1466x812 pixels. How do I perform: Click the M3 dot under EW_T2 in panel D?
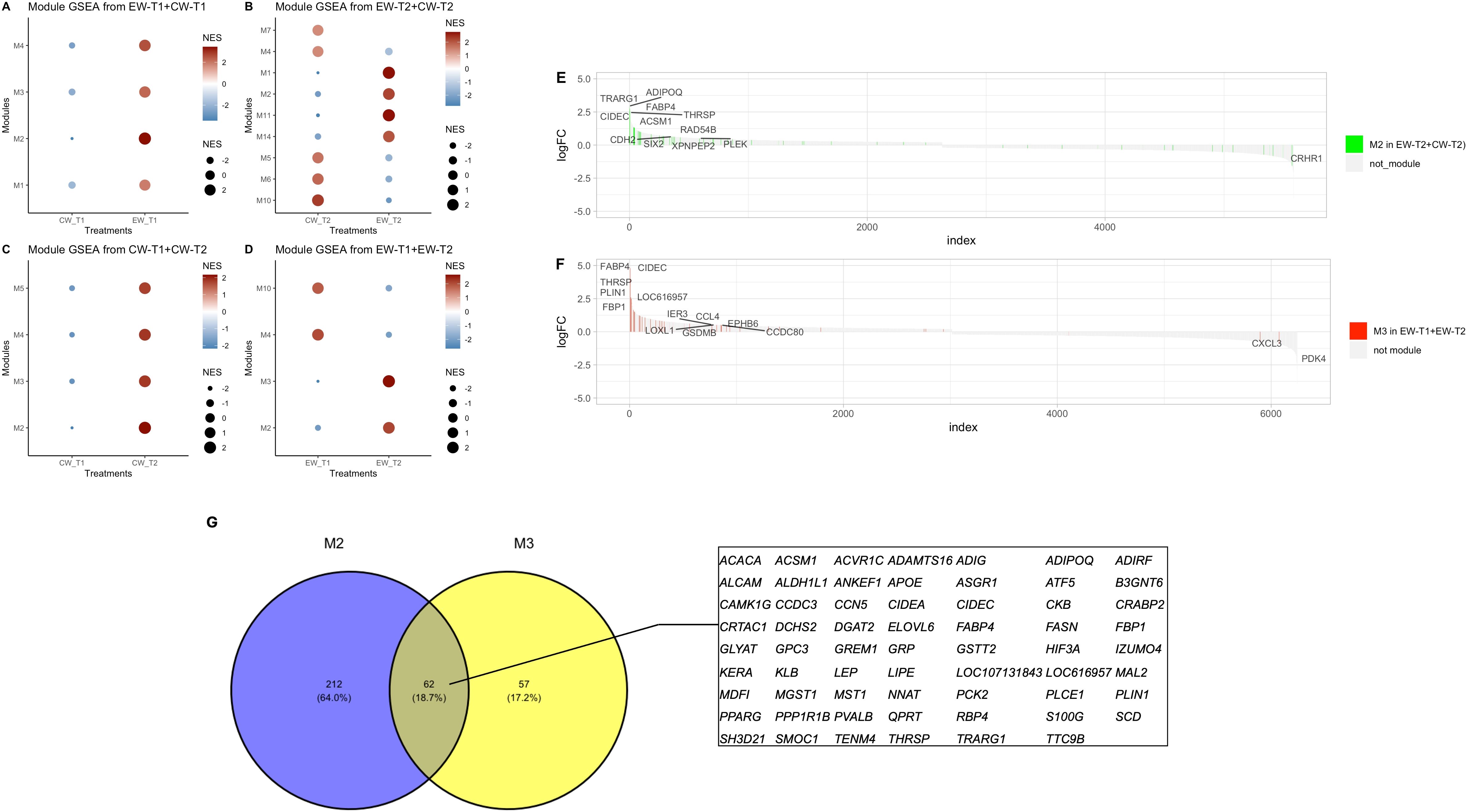click(389, 381)
